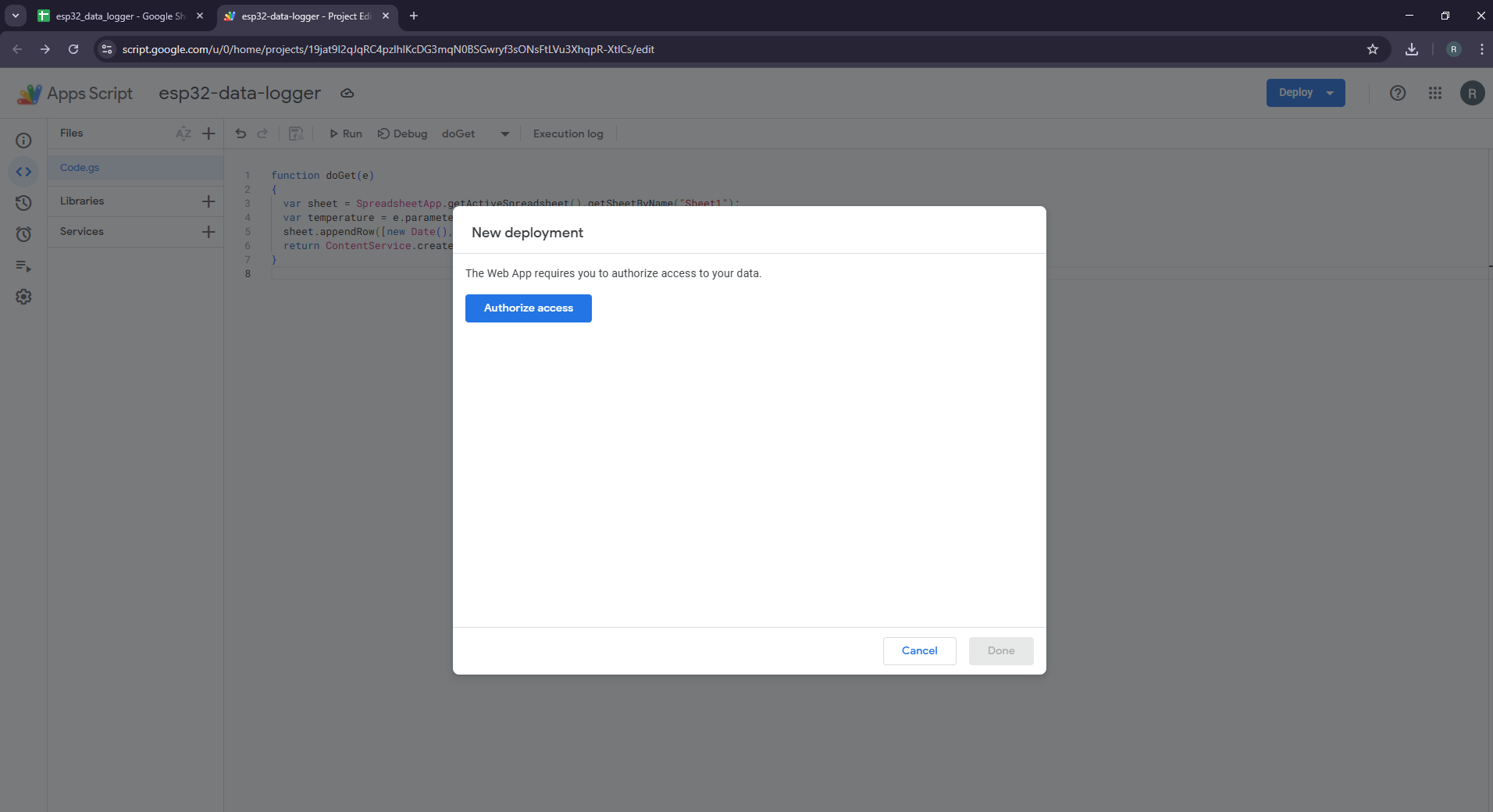Open the Executions list icon
Viewport: 1493px width, 812px height.
click(x=23, y=266)
